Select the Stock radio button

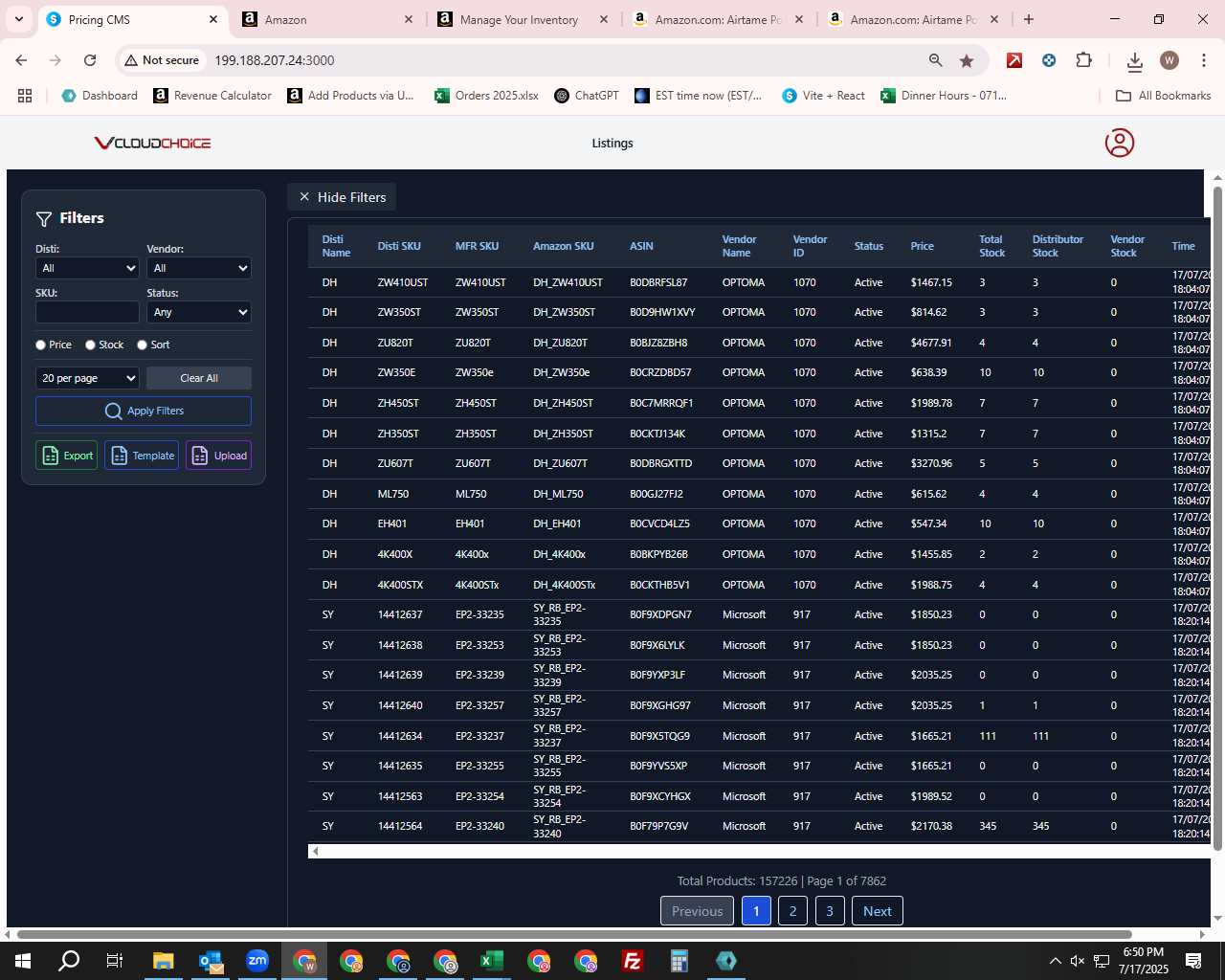(90, 345)
